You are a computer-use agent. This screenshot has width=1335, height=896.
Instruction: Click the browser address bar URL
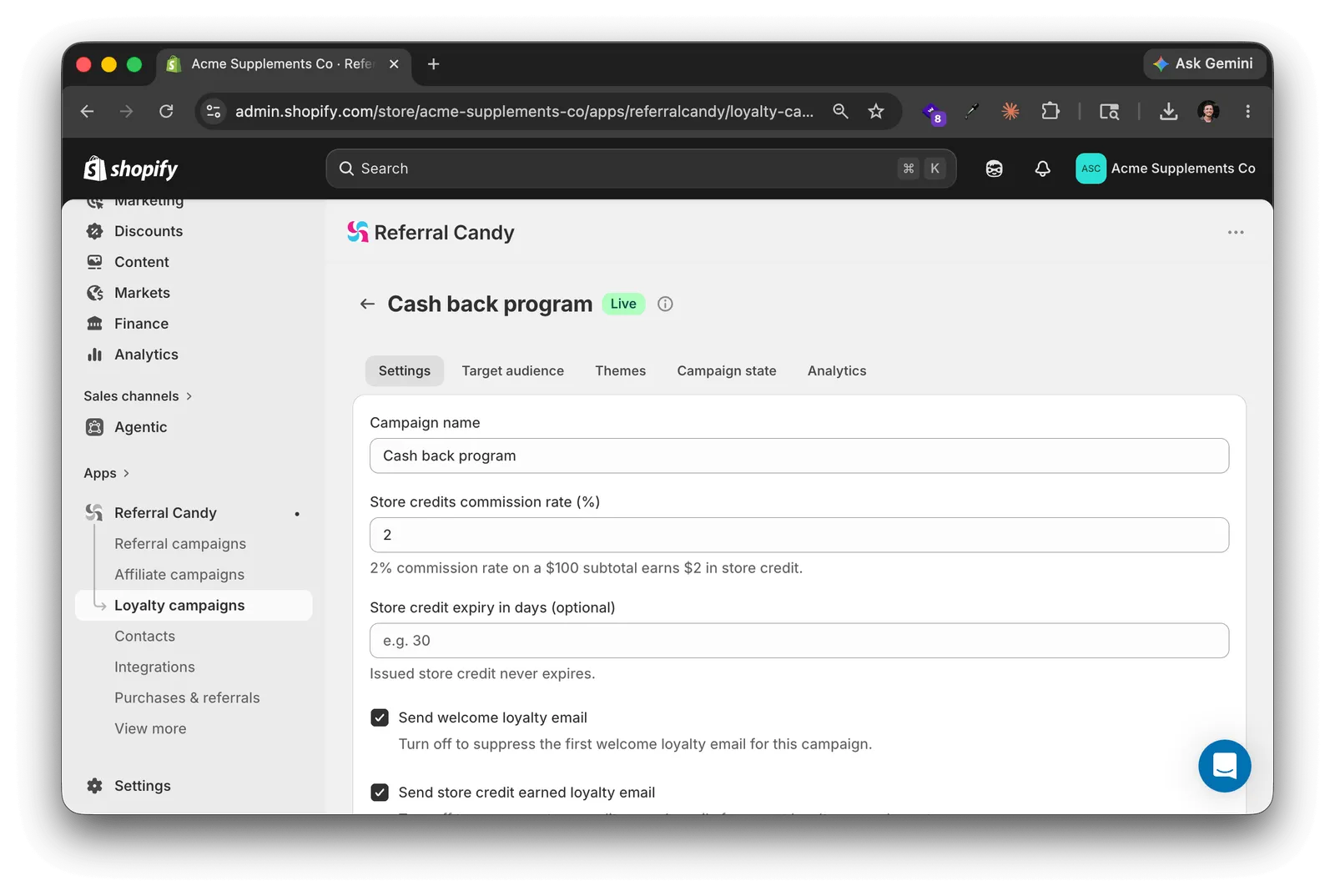click(524, 111)
